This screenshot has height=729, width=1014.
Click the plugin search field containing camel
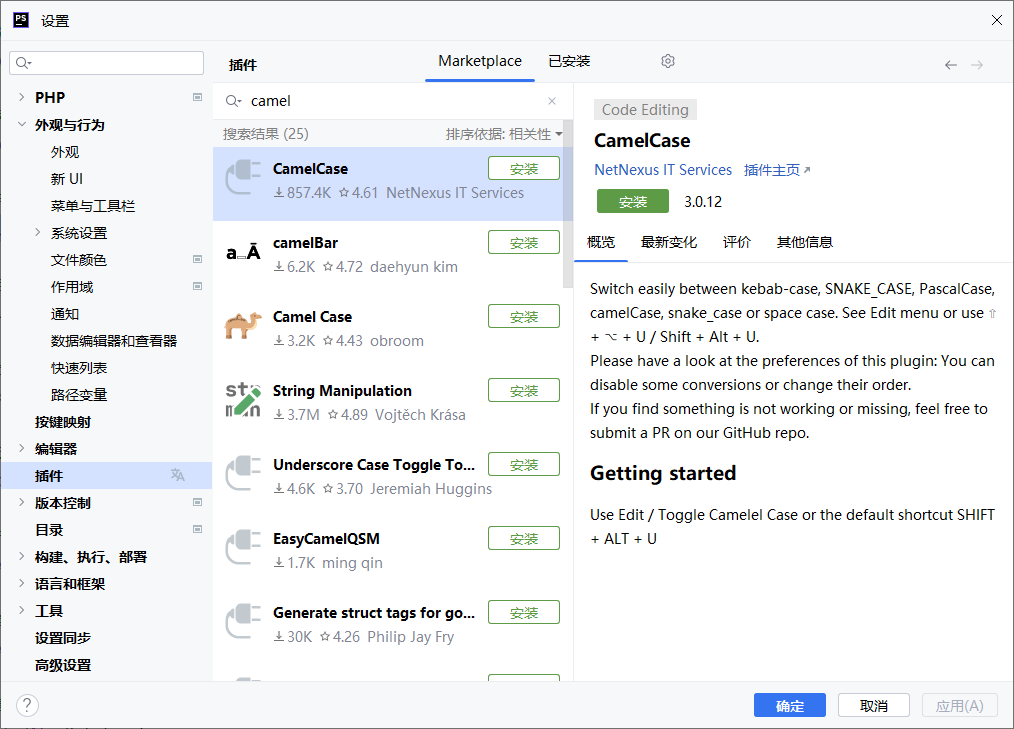pos(390,101)
